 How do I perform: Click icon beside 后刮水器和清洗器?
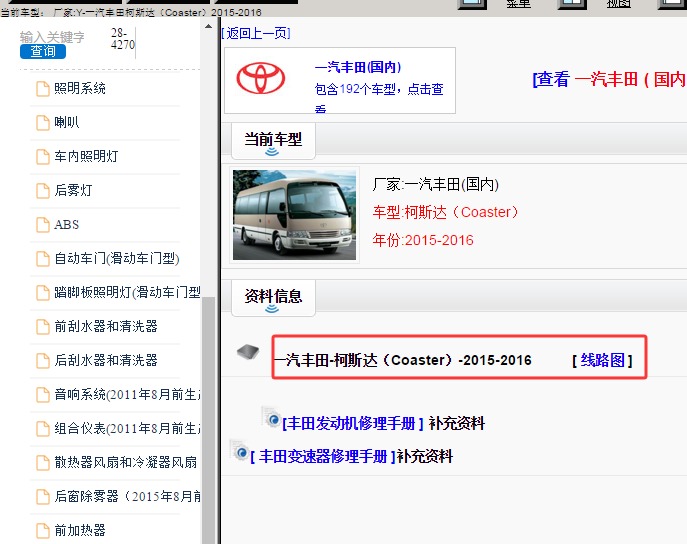[x=42, y=360]
